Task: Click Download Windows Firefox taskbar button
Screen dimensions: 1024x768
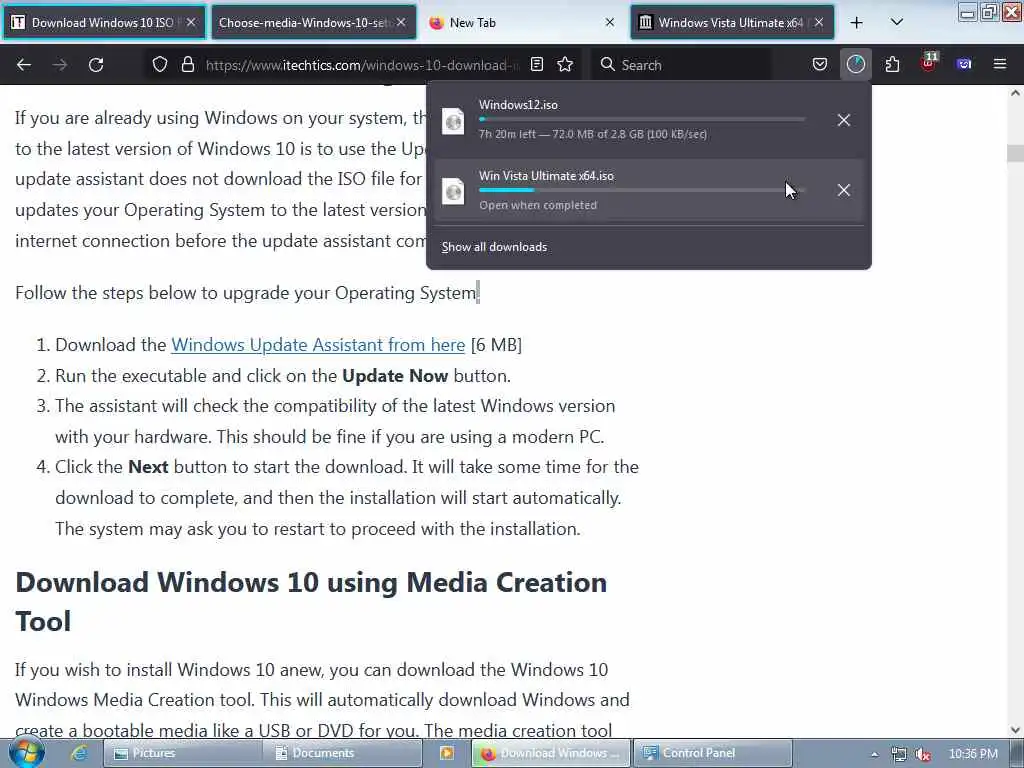Action: [x=551, y=753]
